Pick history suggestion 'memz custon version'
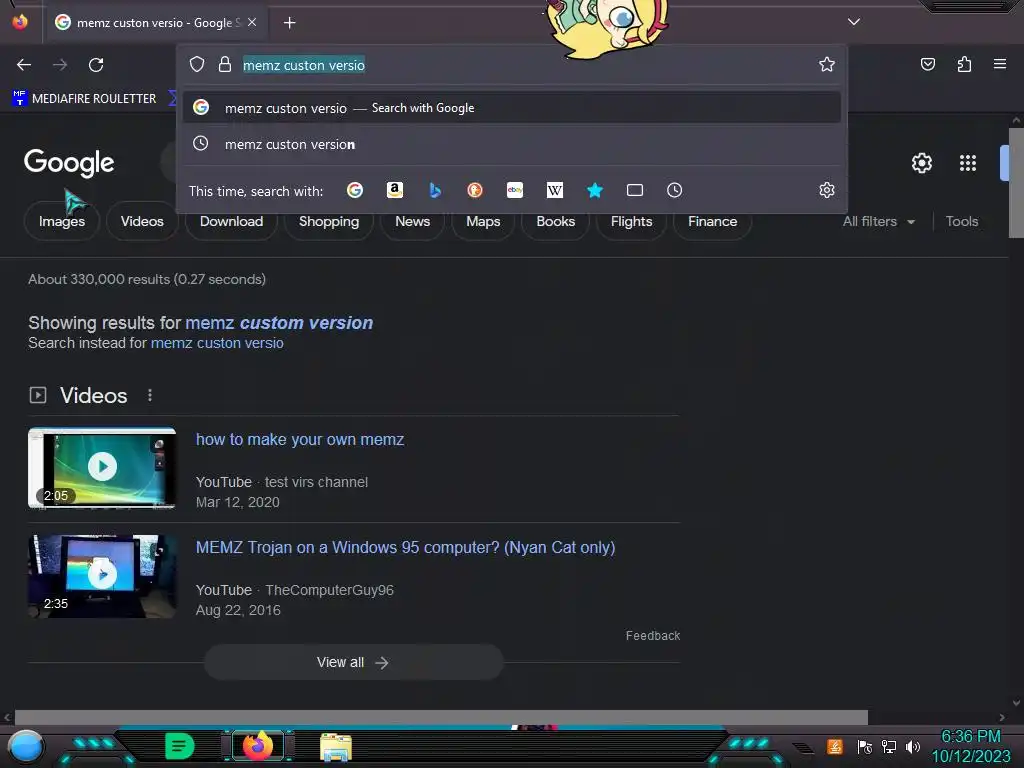This screenshot has width=1024, height=768. pyautogui.click(x=512, y=144)
